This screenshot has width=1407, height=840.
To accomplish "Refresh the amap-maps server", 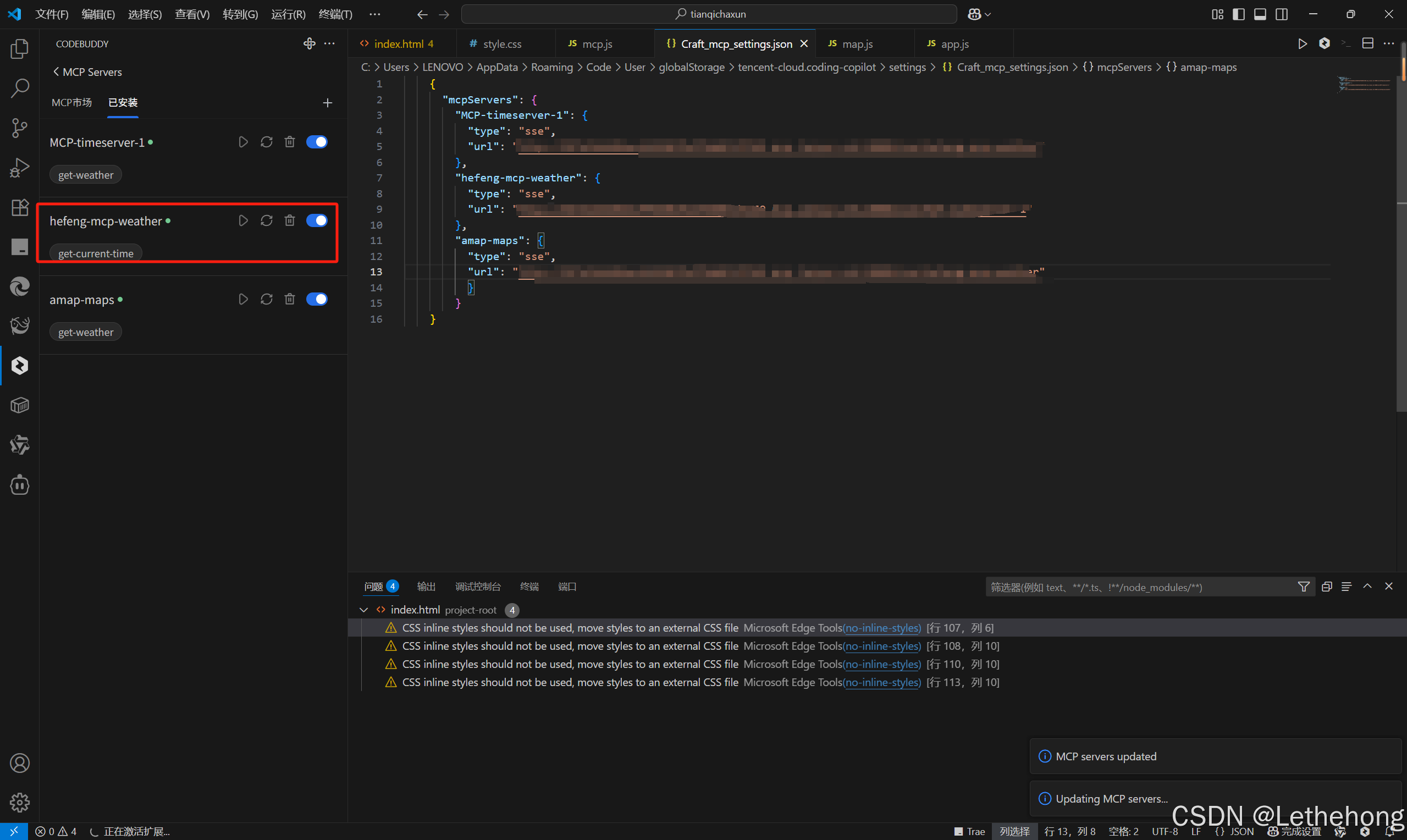I will (267, 299).
